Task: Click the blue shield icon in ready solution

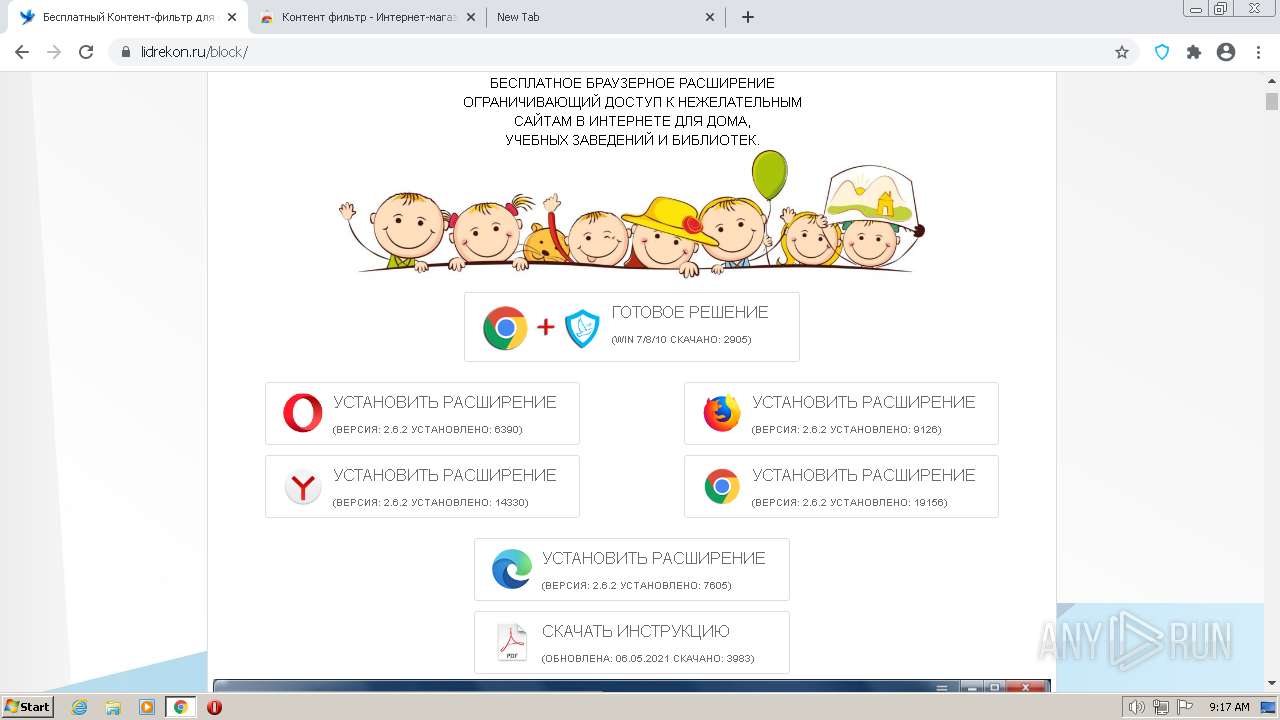Action: click(582, 327)
